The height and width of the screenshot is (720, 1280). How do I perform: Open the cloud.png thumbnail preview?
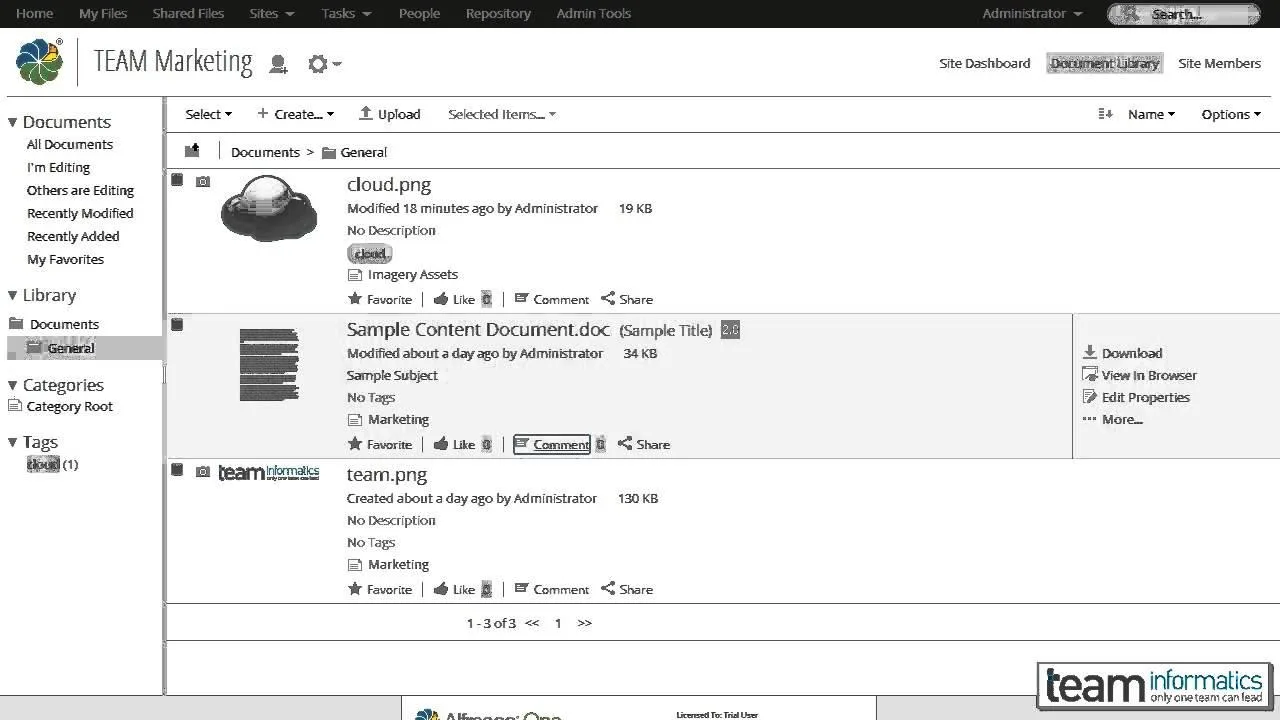point(268,208)
